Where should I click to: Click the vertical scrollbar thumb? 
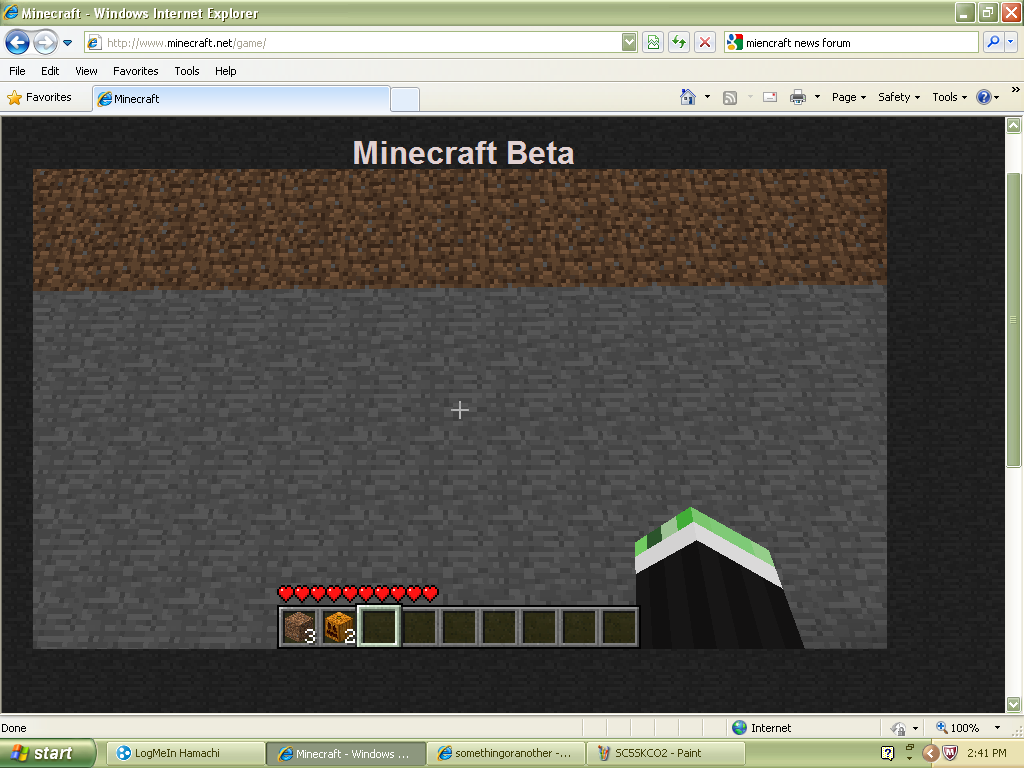(1014, 320)
